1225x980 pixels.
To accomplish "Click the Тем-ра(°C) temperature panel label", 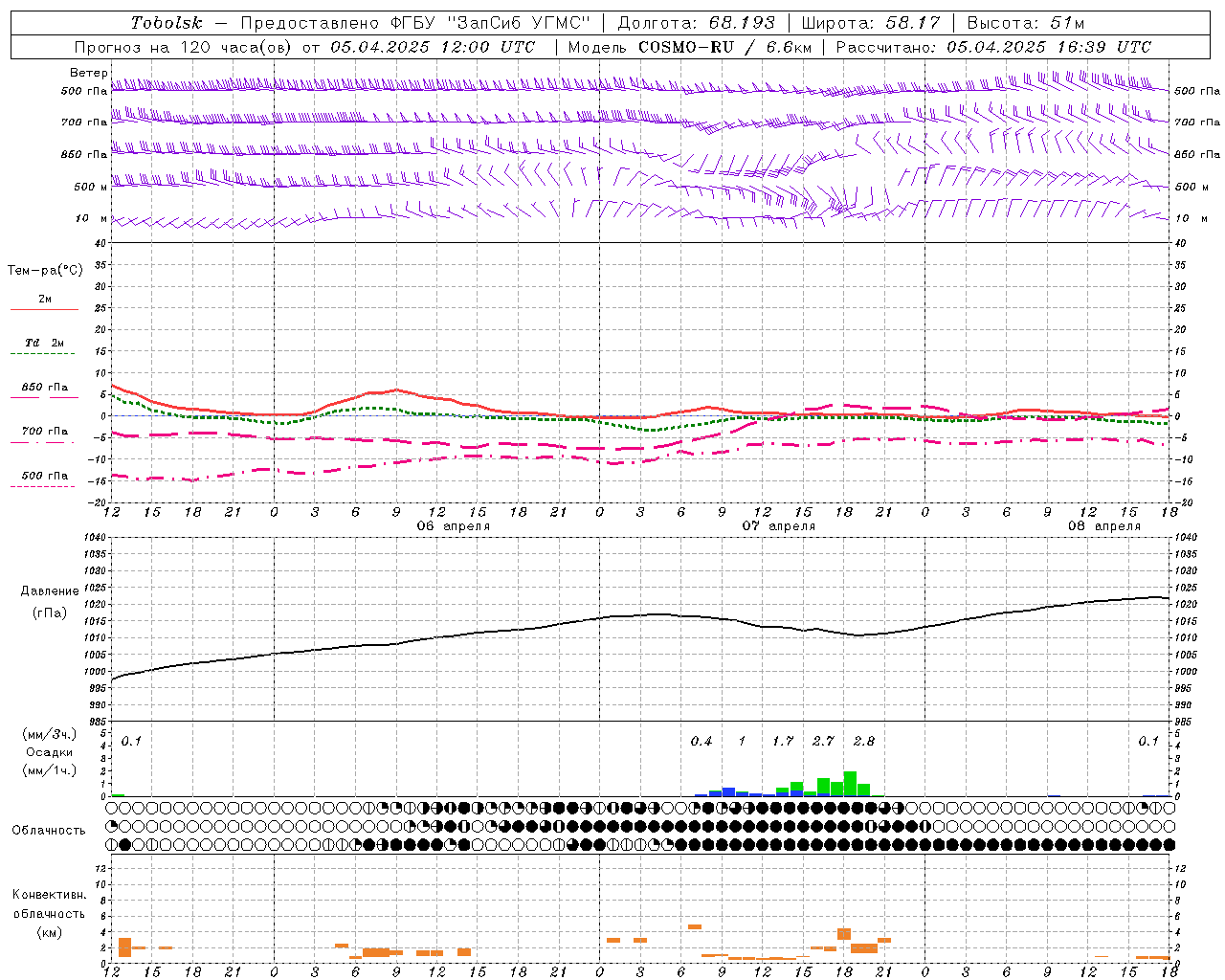I will click(45, 271).
